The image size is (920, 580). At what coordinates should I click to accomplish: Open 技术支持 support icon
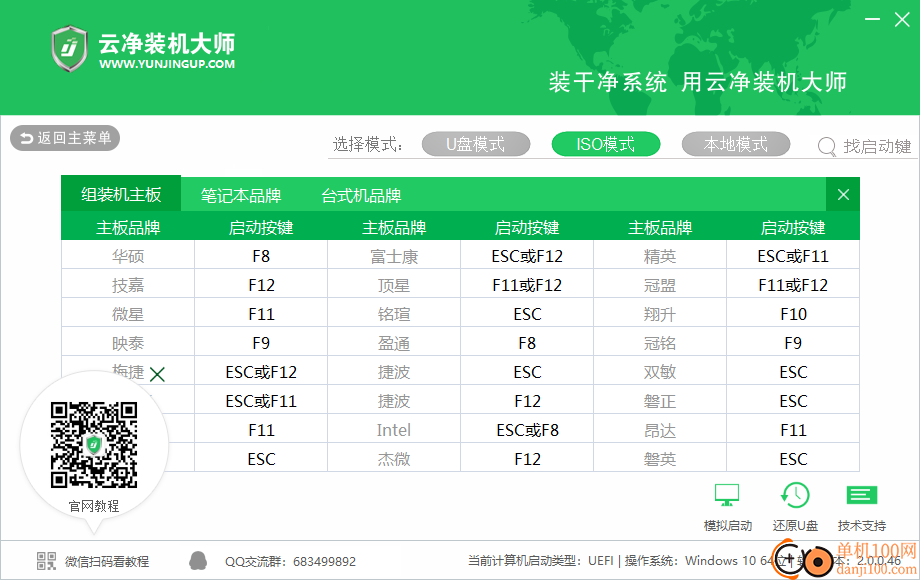[x=862, y=496]
